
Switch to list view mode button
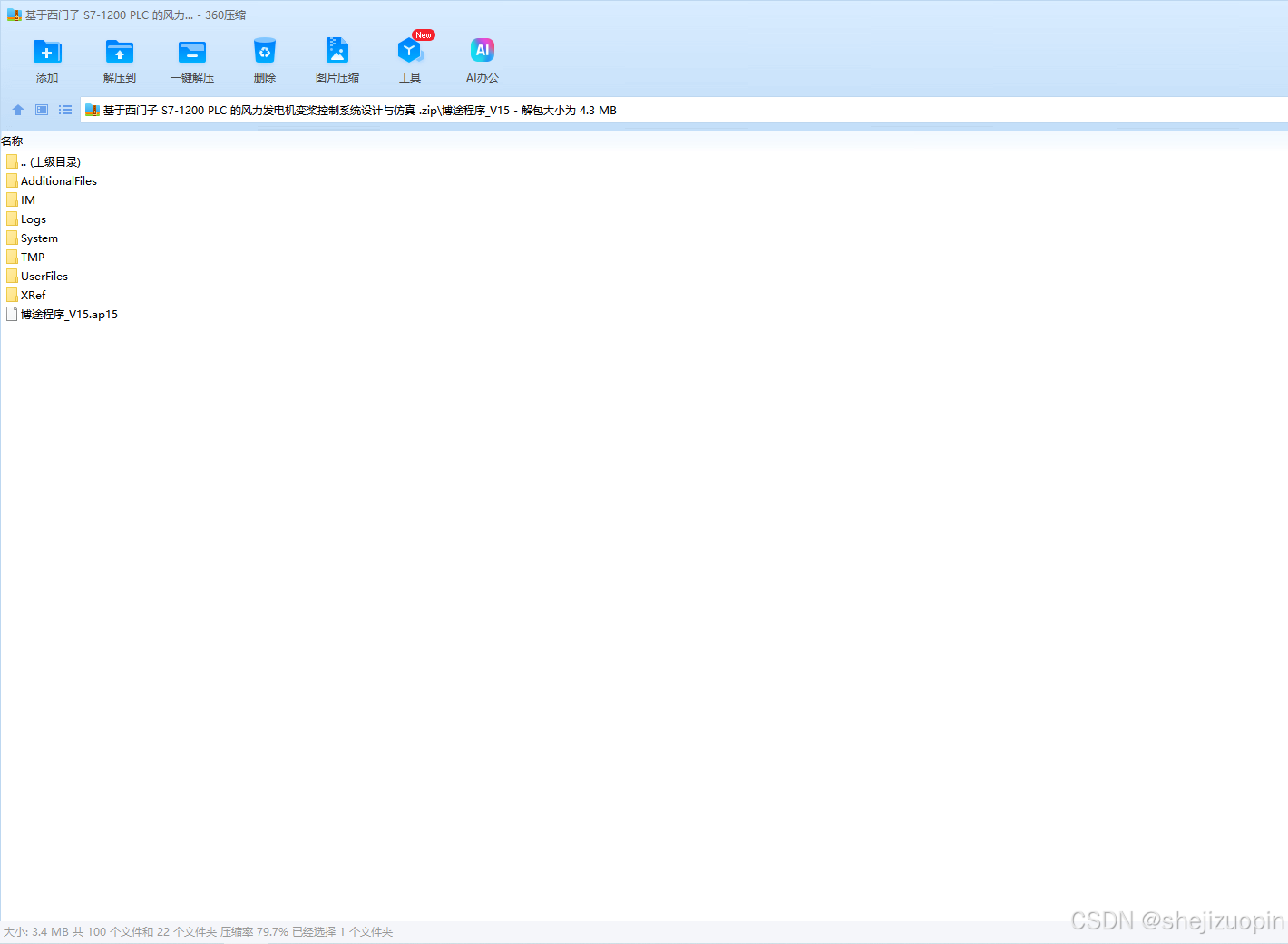[65, 110]
